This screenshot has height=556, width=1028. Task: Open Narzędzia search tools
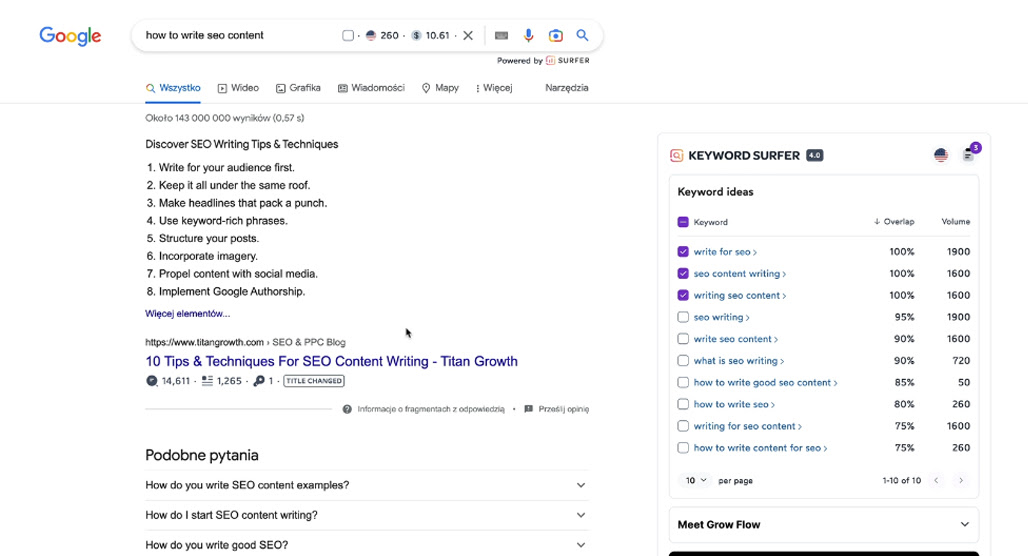coord(566,88)
